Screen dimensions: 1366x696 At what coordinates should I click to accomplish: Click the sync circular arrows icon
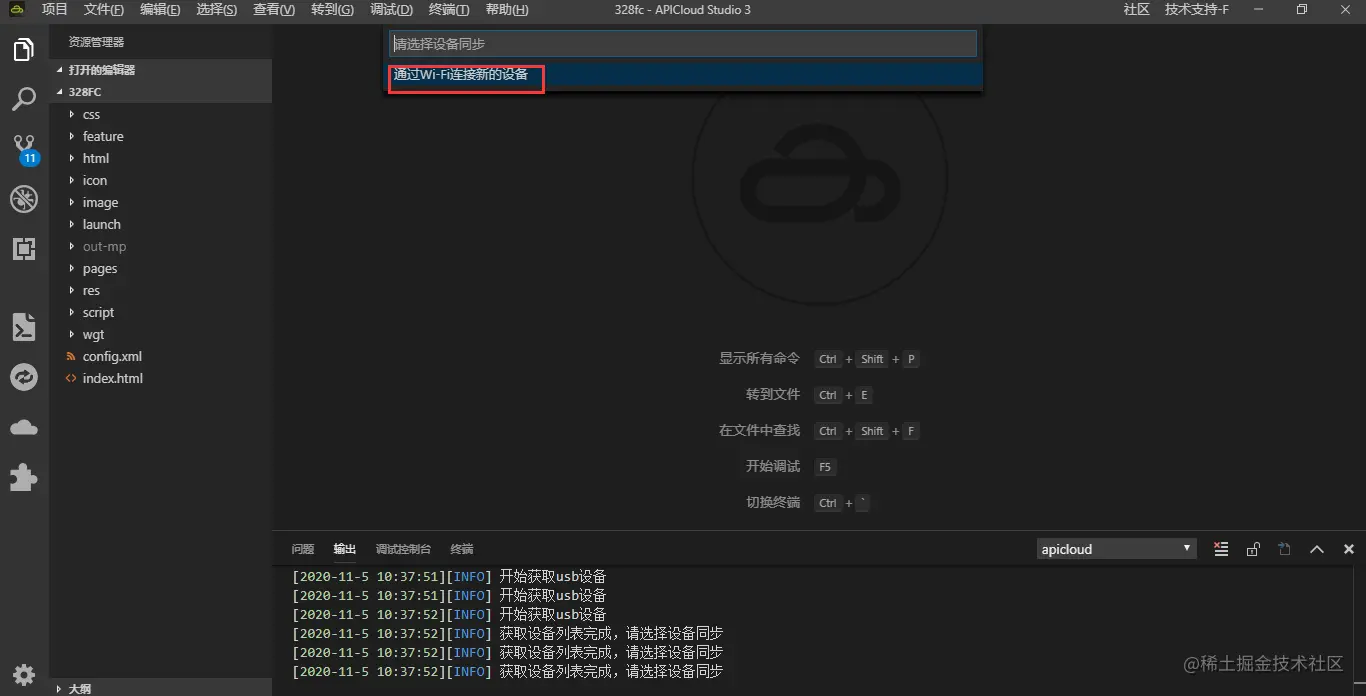tap(24, 377)
